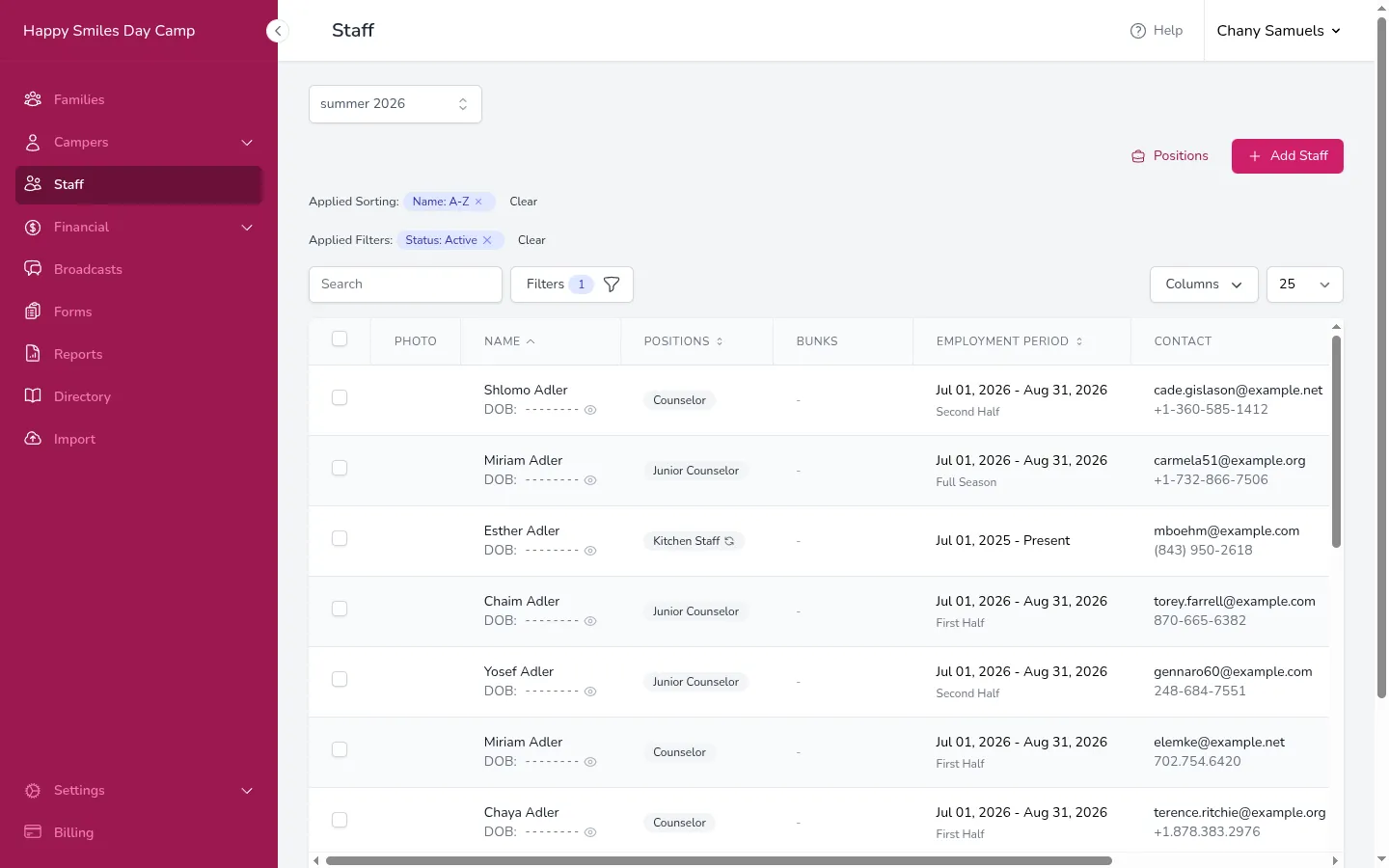Collapse the sidebar with the arrow button
The width and height of the screenshot is (1389, 868).
(x=278, y=31)
